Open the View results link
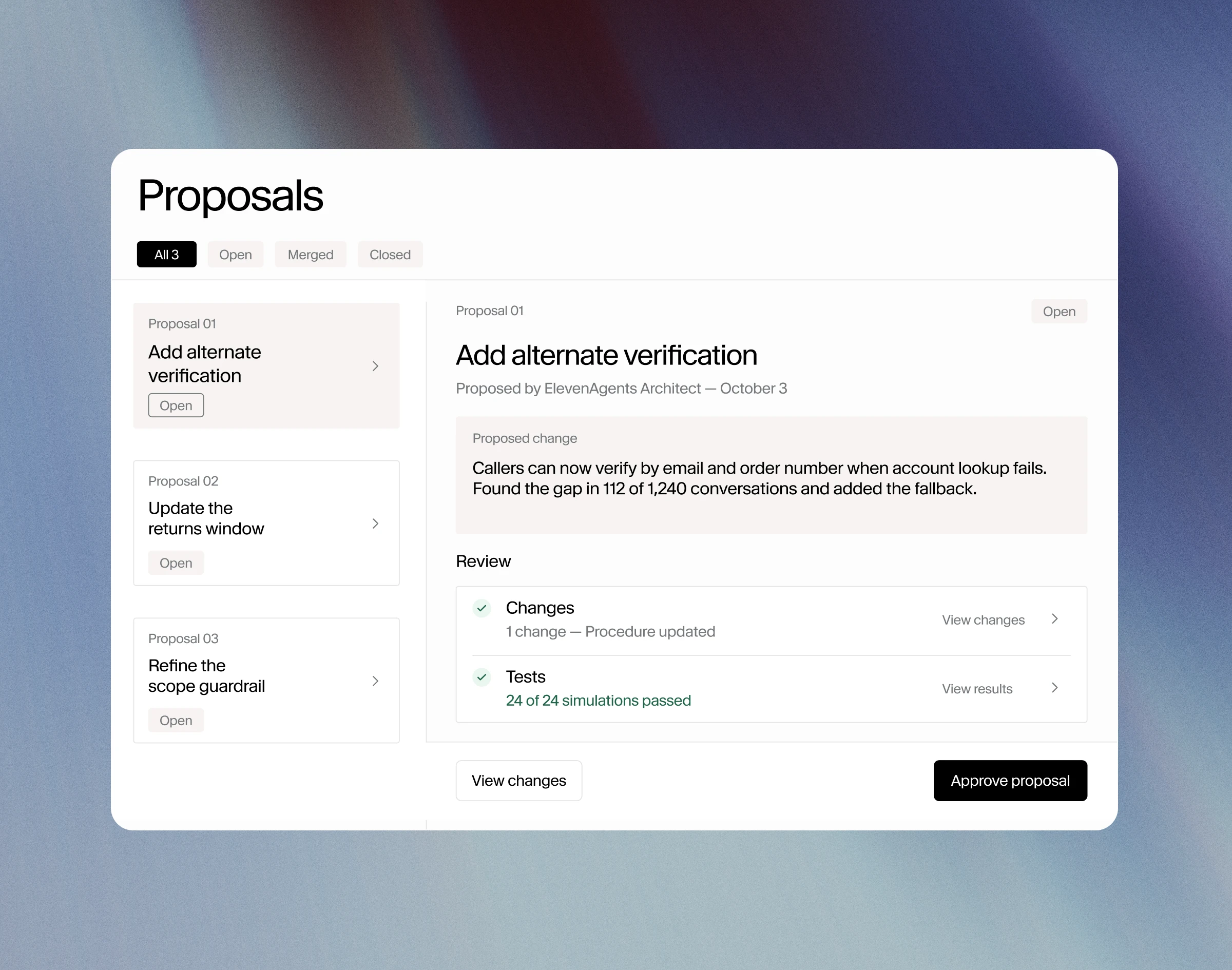This screenshot has width=1232, height=970. 977,688
